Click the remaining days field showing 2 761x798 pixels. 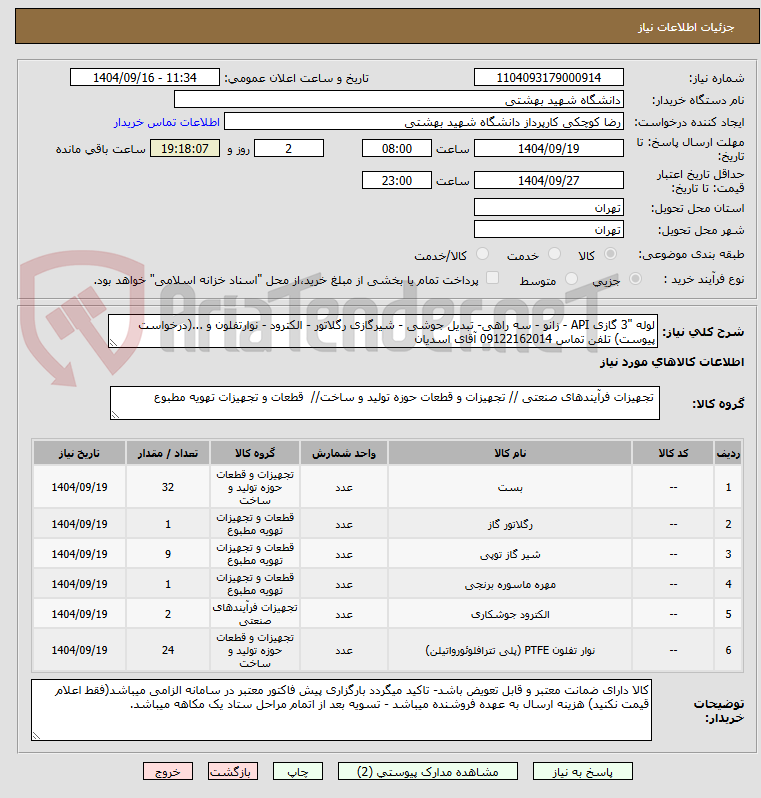tap(289, 148)
